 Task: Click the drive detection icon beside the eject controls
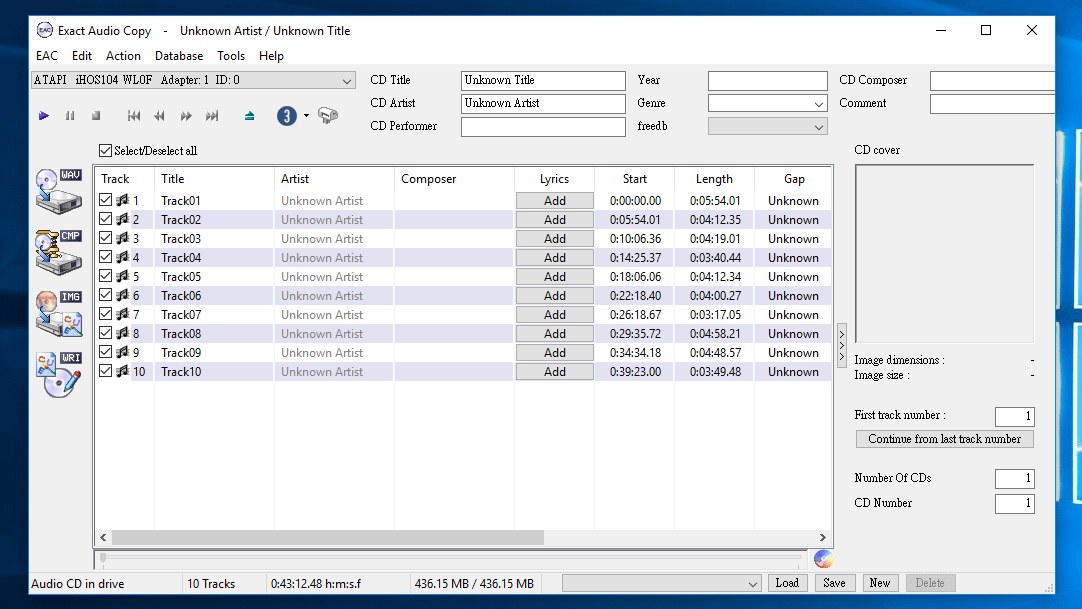pyautogui.click(x=328, y=115)
